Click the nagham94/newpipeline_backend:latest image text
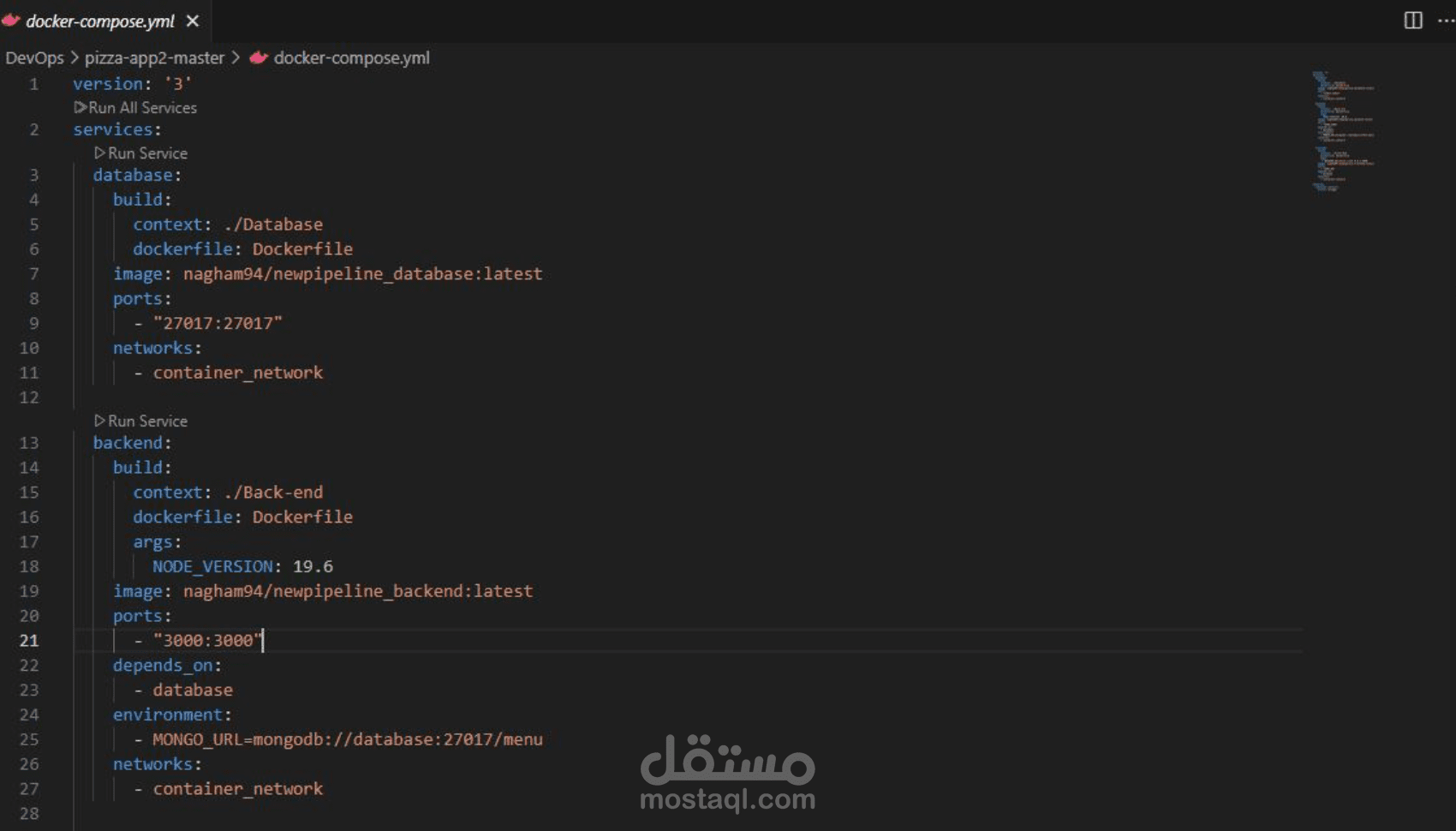This screenshot has width=1456, height=831. [x=358, y=591]
